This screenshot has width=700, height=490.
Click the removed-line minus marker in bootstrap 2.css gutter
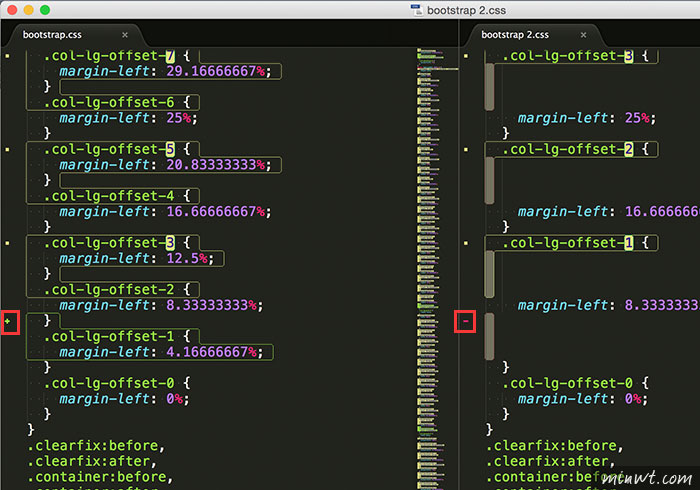tap(466, 321)
